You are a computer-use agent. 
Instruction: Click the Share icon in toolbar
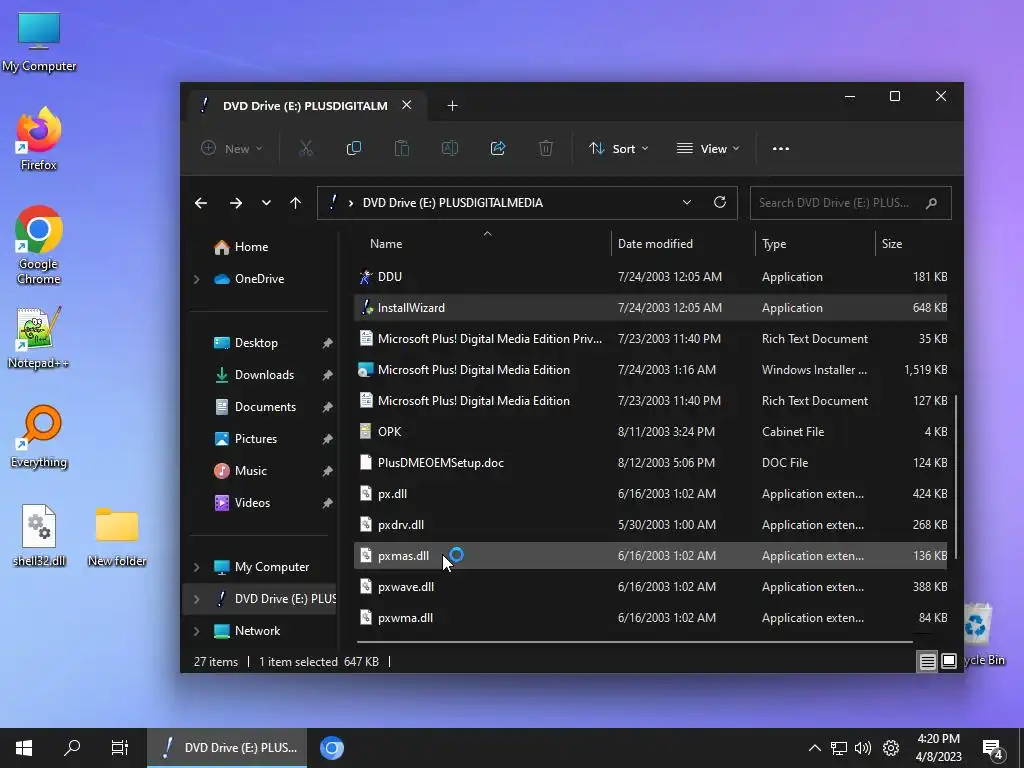(x=498, y=148)
